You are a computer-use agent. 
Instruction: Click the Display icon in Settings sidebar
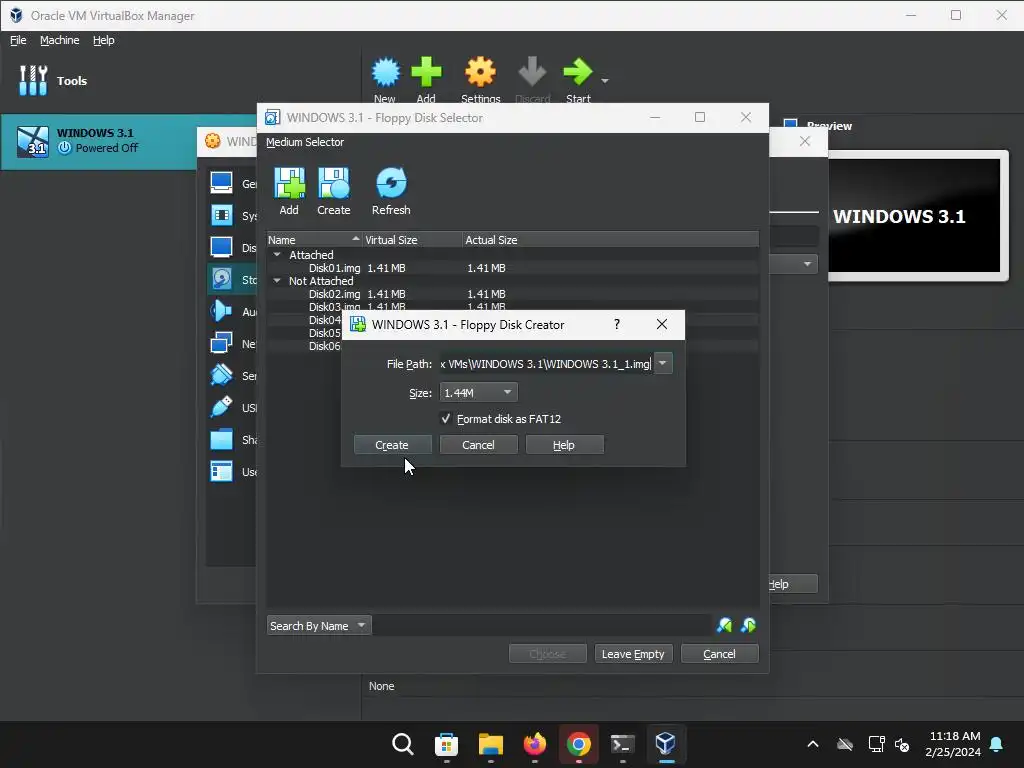(221, 248)
